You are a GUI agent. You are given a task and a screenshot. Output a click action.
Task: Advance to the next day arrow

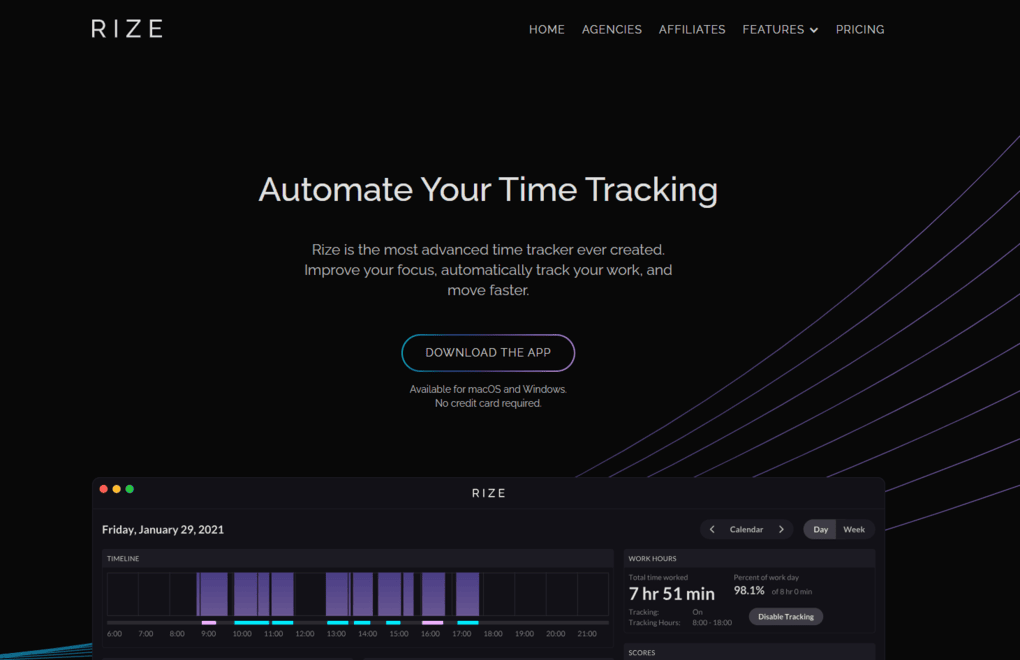coord(781,529)
